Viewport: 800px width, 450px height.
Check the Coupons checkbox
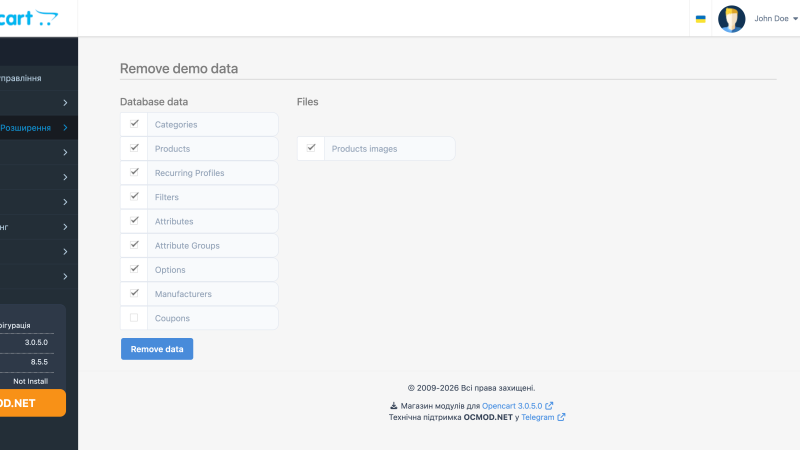tap(134, 317)
